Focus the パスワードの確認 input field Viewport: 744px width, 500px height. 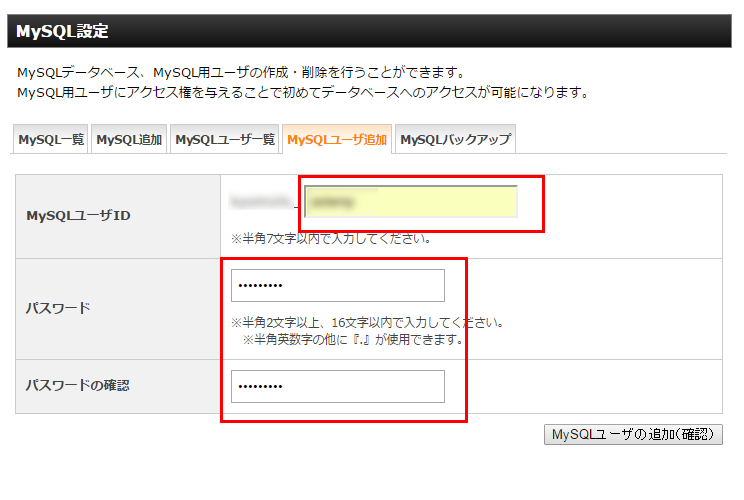[338, 387]
